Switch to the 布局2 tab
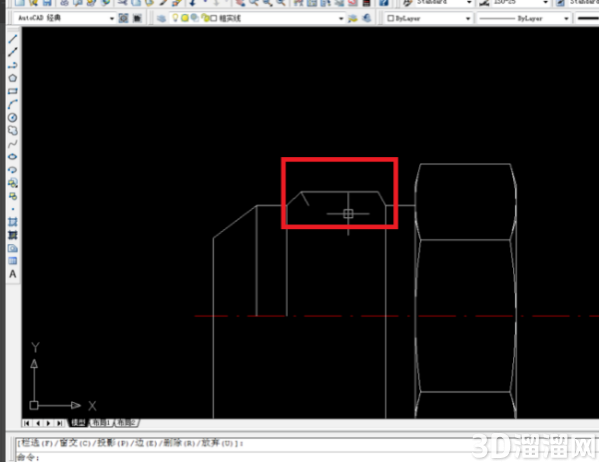 126,423
